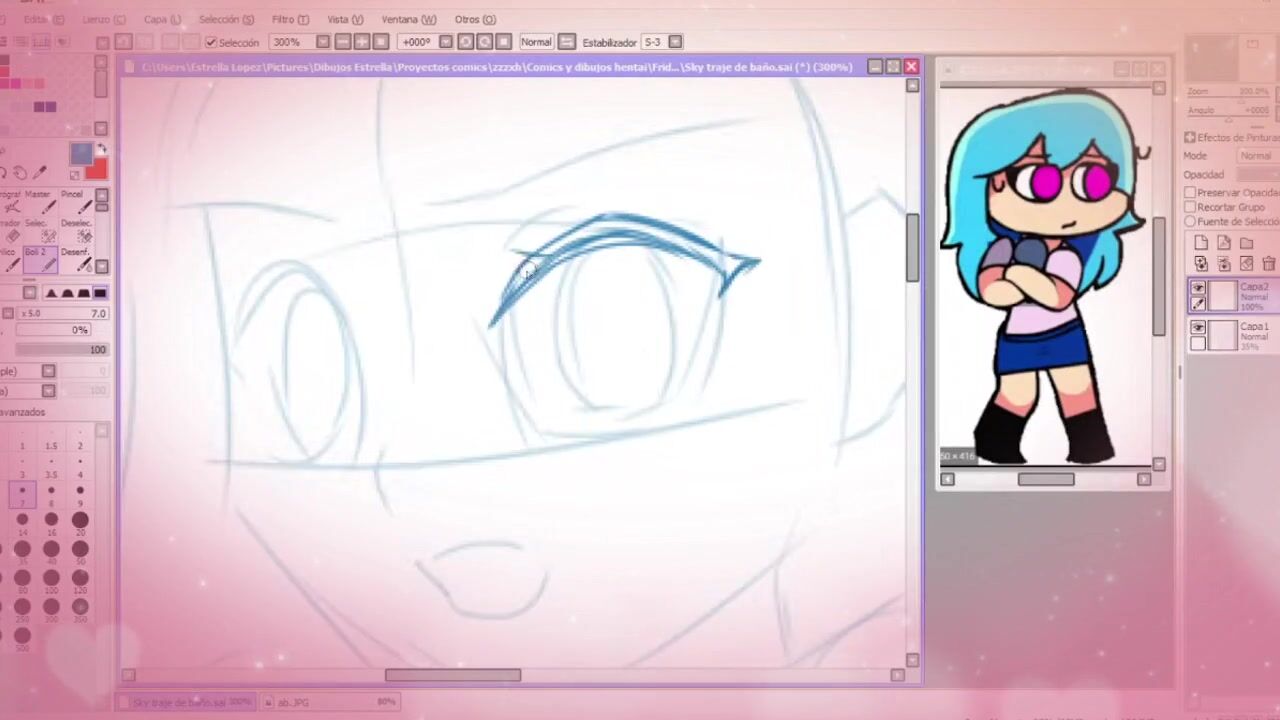Image resolution: width=1280 pixels, height=720 pixels.
Task: Delete the layer with trash icon
Action: [1268, 264]
